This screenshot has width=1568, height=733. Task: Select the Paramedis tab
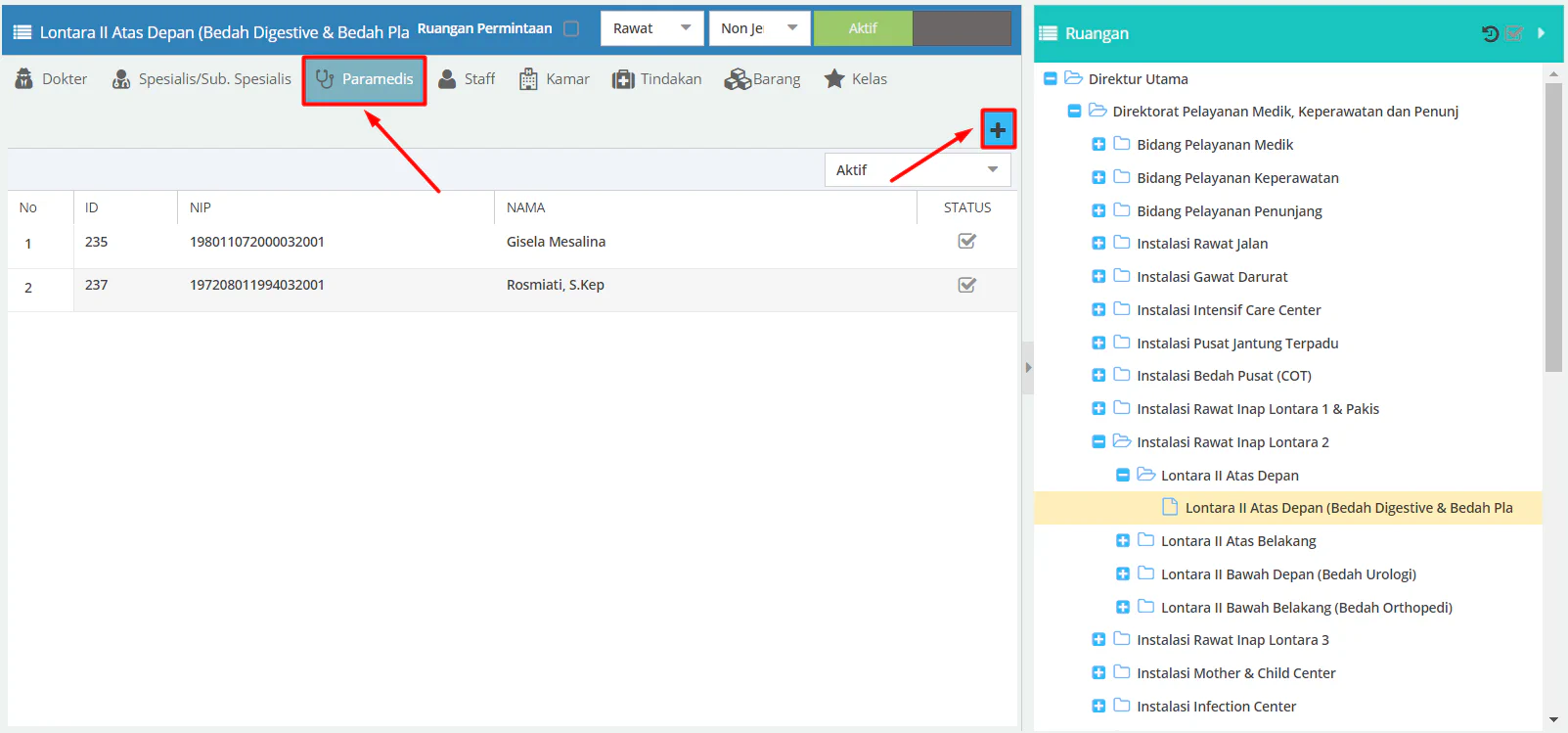click(x=364, y=79)
